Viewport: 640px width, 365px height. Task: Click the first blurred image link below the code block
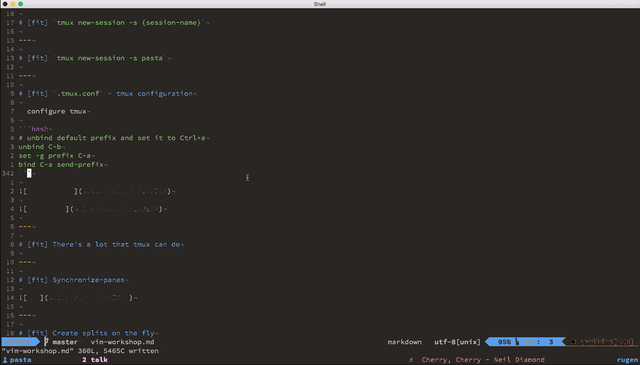pos(97,191)
